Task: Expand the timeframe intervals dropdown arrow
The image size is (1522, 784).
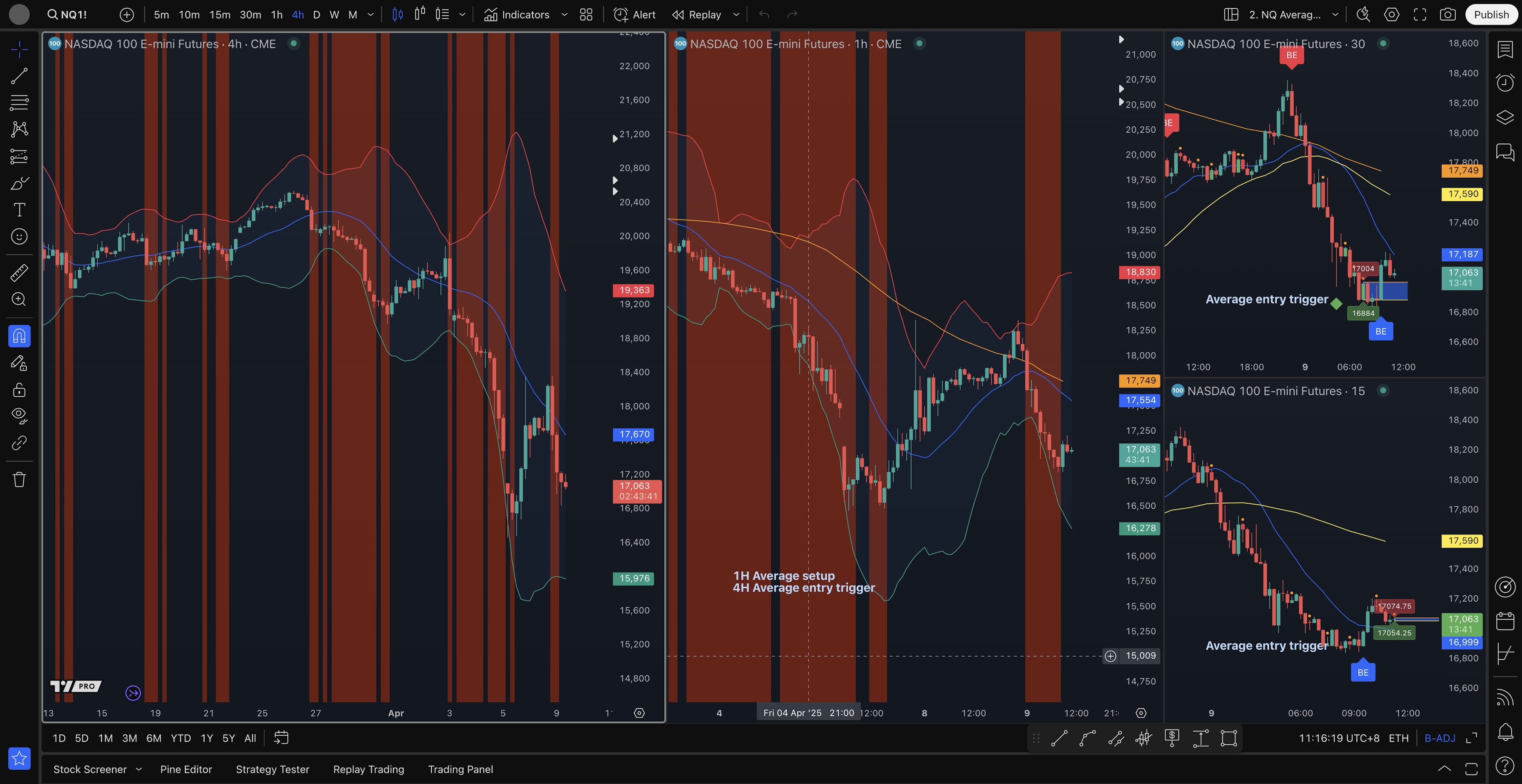Action: tap(371, 15)
